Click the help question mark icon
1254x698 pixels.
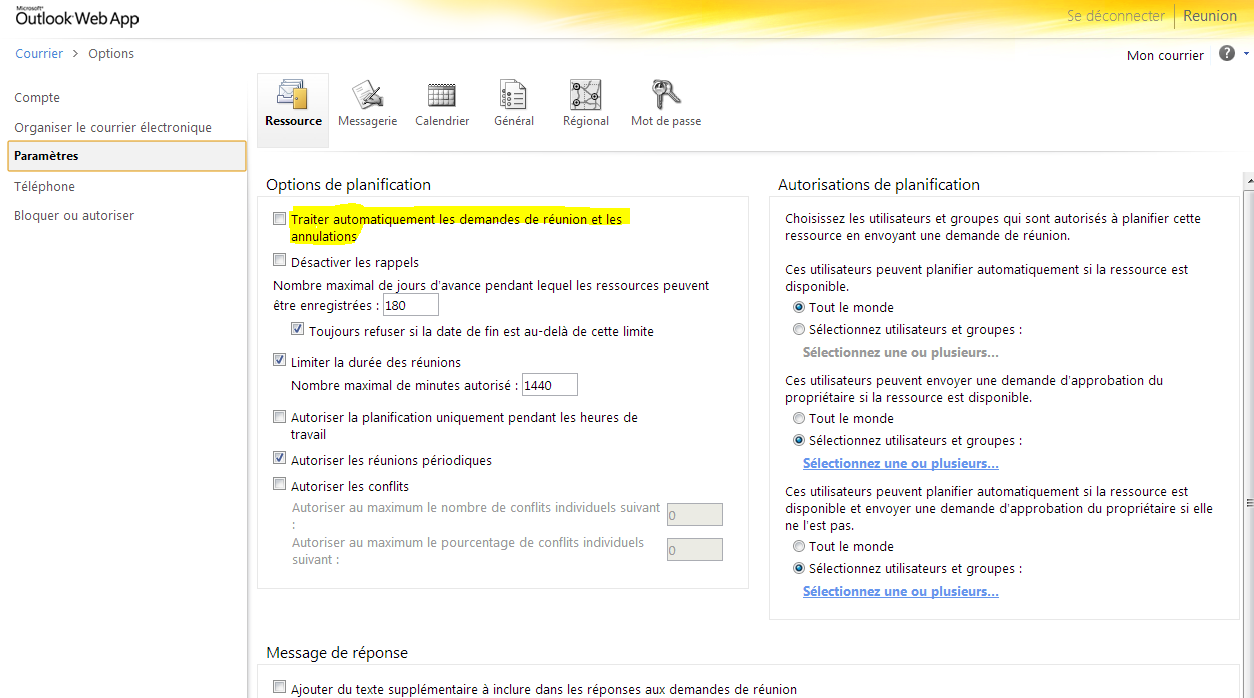1227,54
